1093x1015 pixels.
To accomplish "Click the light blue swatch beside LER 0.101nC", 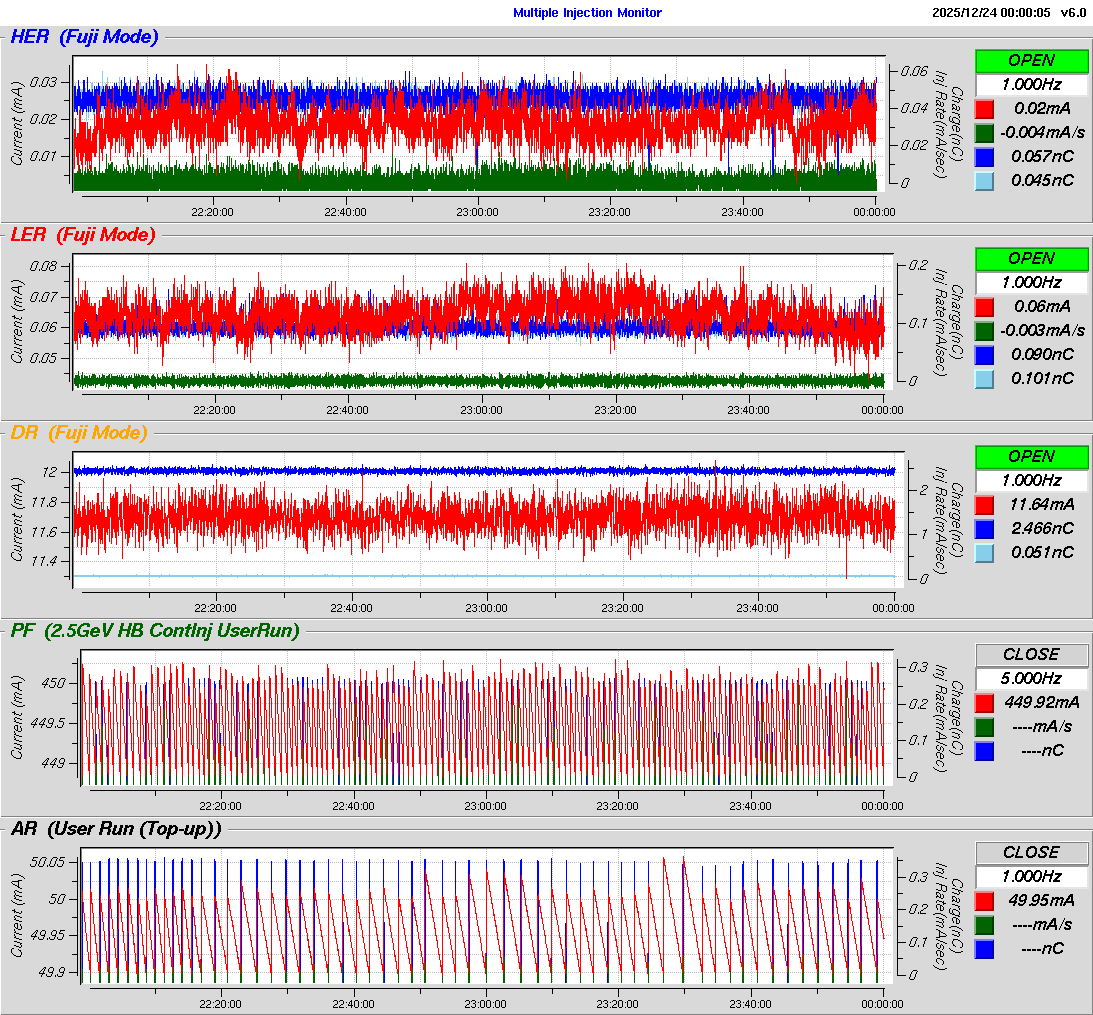I will pos(985,378).
